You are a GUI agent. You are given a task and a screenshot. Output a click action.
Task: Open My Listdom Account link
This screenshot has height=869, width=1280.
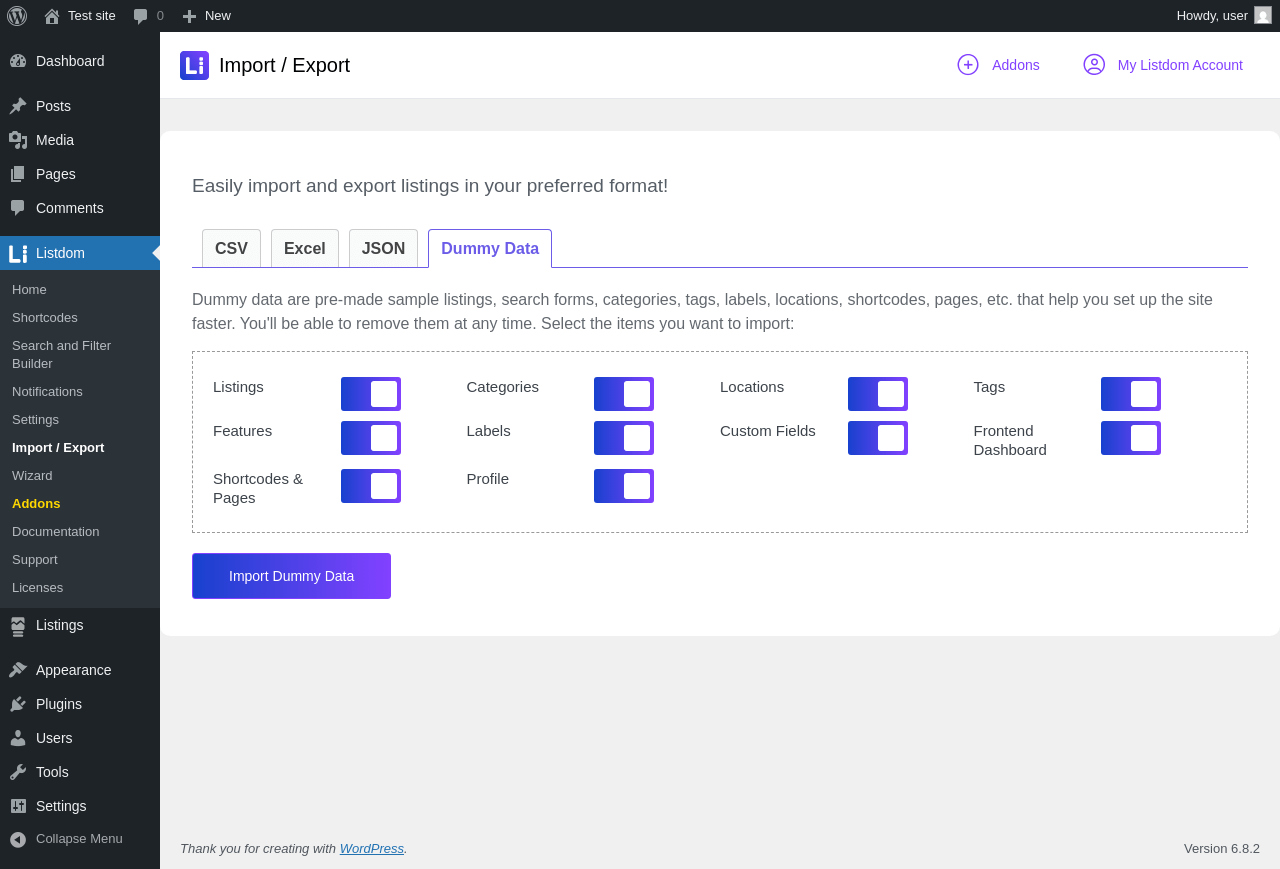pos(1180,65)
